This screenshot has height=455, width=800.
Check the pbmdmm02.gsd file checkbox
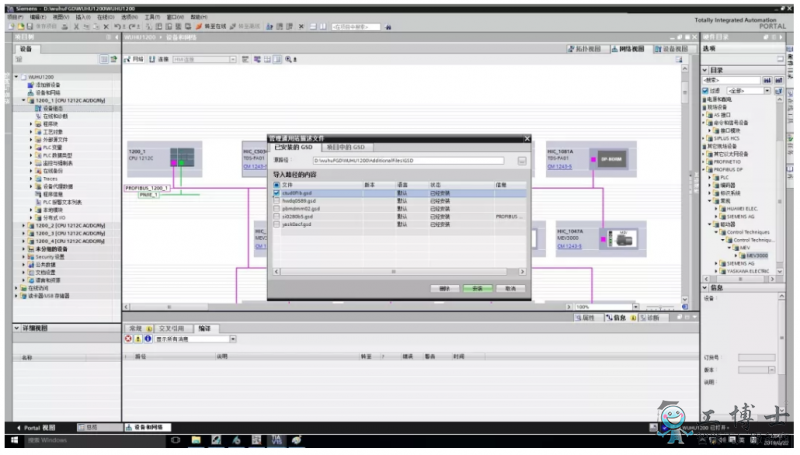click(x=277, y=209)
